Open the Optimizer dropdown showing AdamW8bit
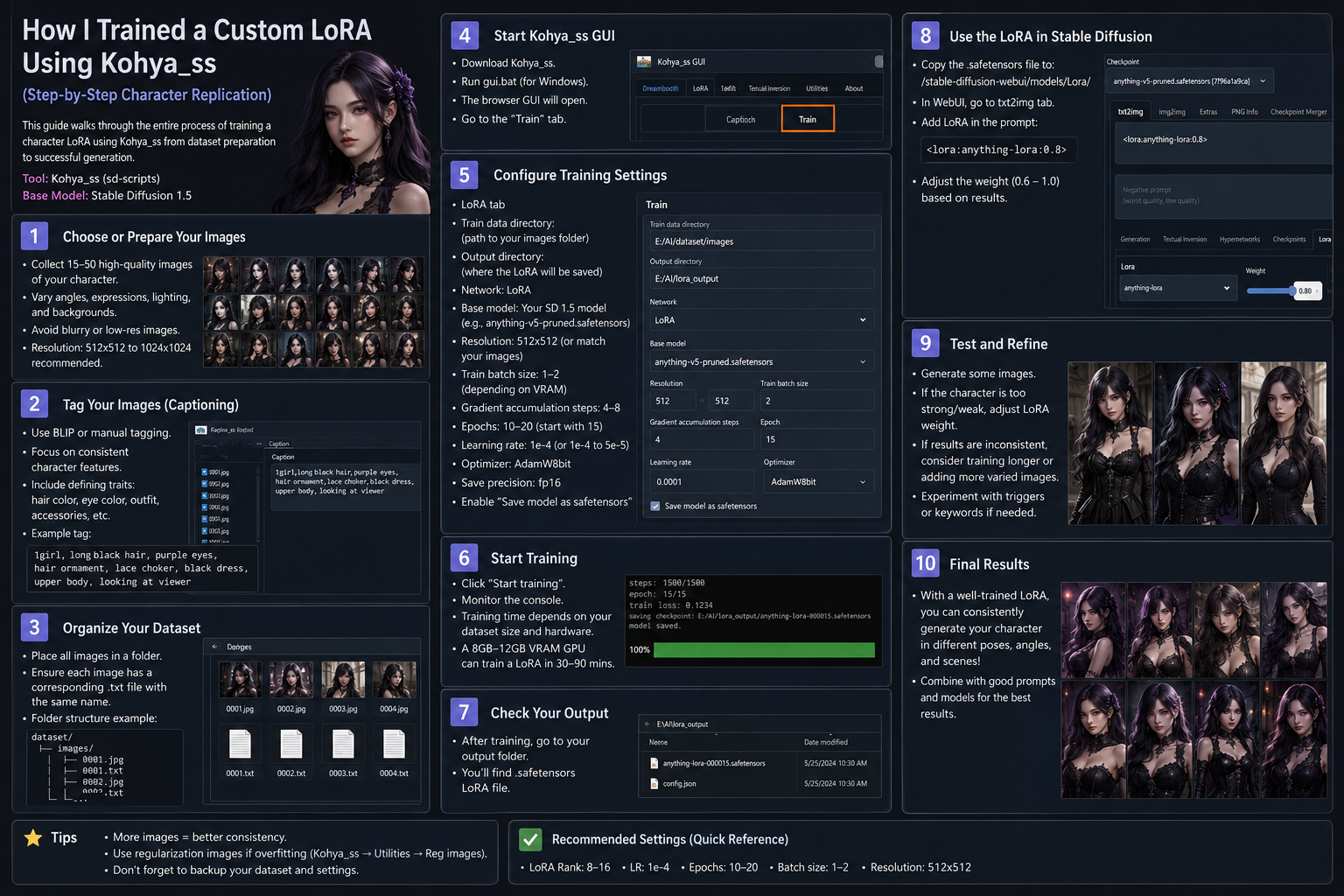Viewport: 1344px width, 896px height. 819,482
